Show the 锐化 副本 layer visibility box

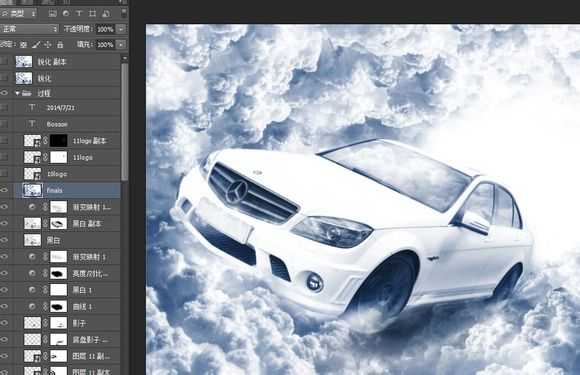coord(4,61)
